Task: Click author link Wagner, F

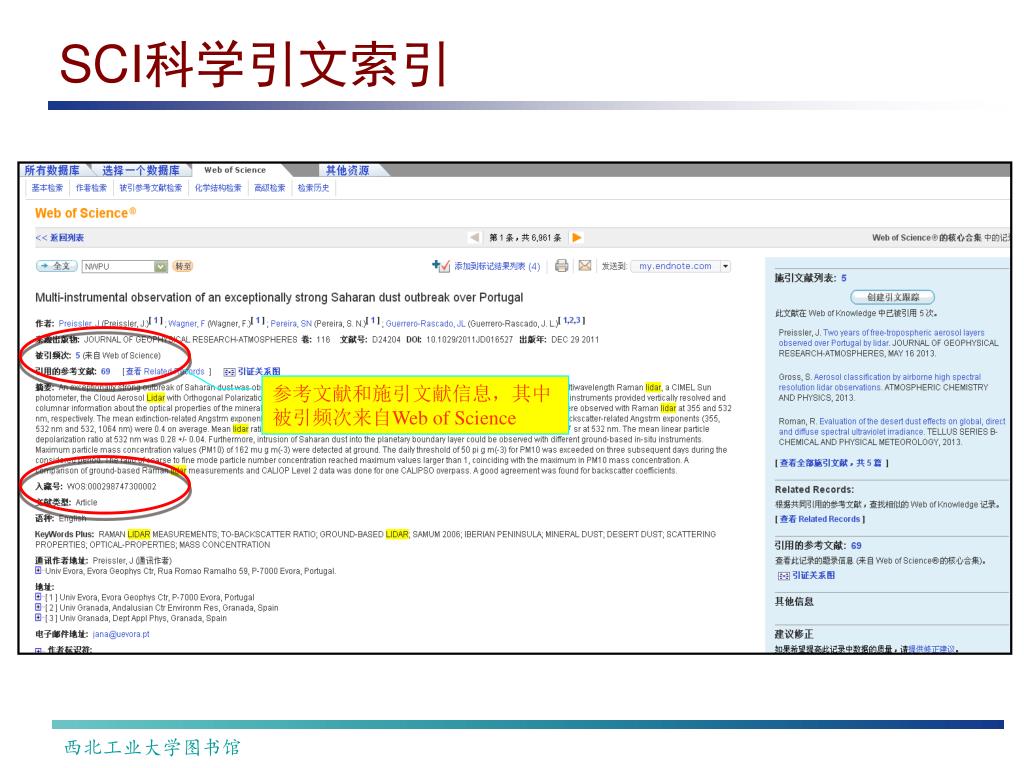Action: [187, 324]
